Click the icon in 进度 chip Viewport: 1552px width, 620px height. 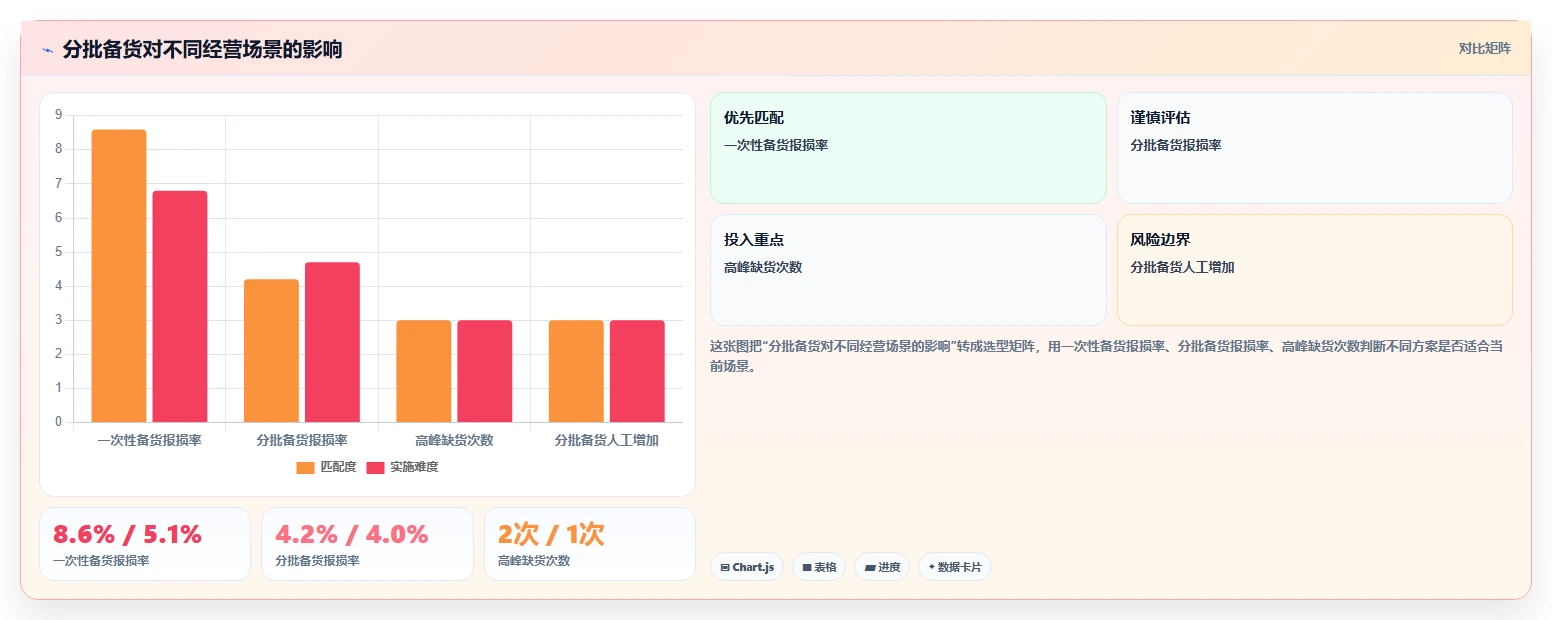pyautogui.click(x=870, y=567)
